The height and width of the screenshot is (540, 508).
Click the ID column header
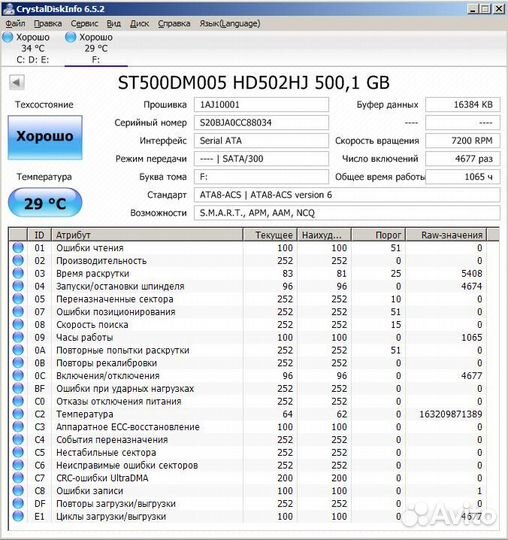[39, 235]
